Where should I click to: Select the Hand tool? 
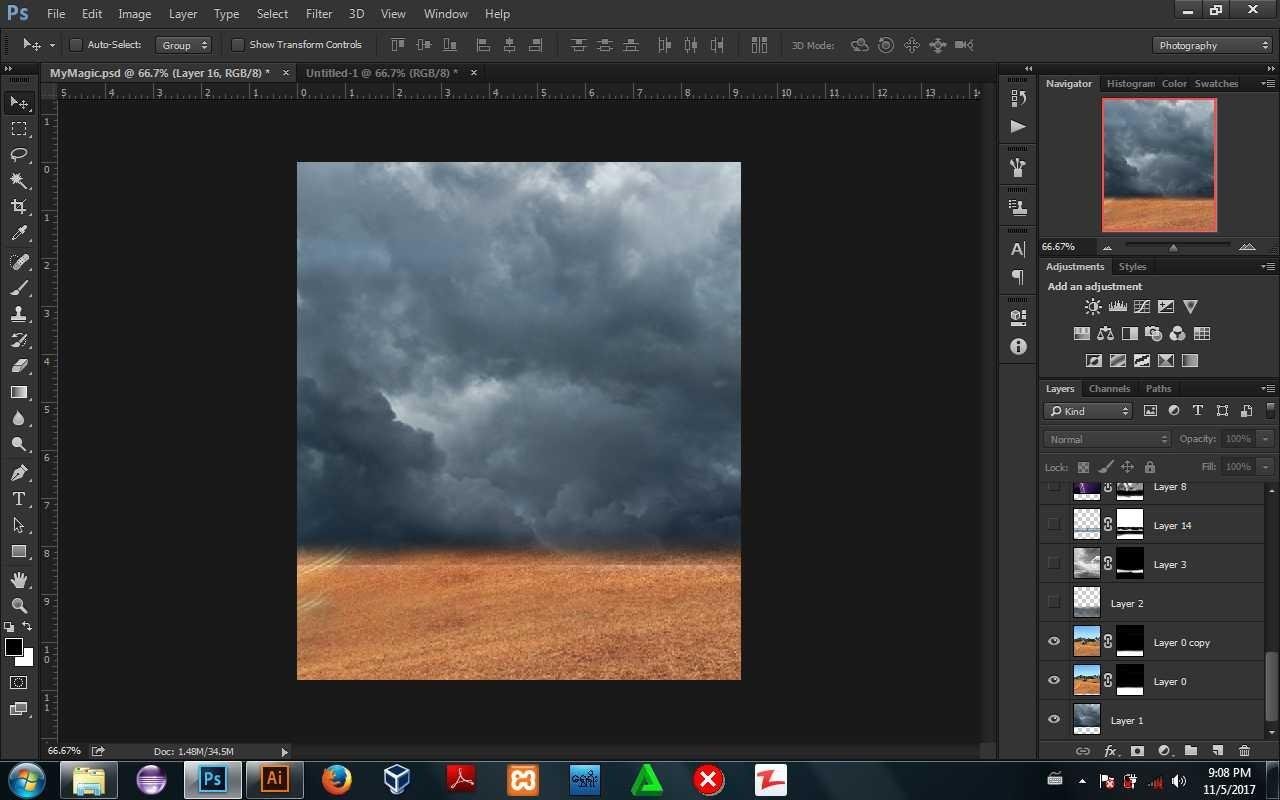pos(19,579)
